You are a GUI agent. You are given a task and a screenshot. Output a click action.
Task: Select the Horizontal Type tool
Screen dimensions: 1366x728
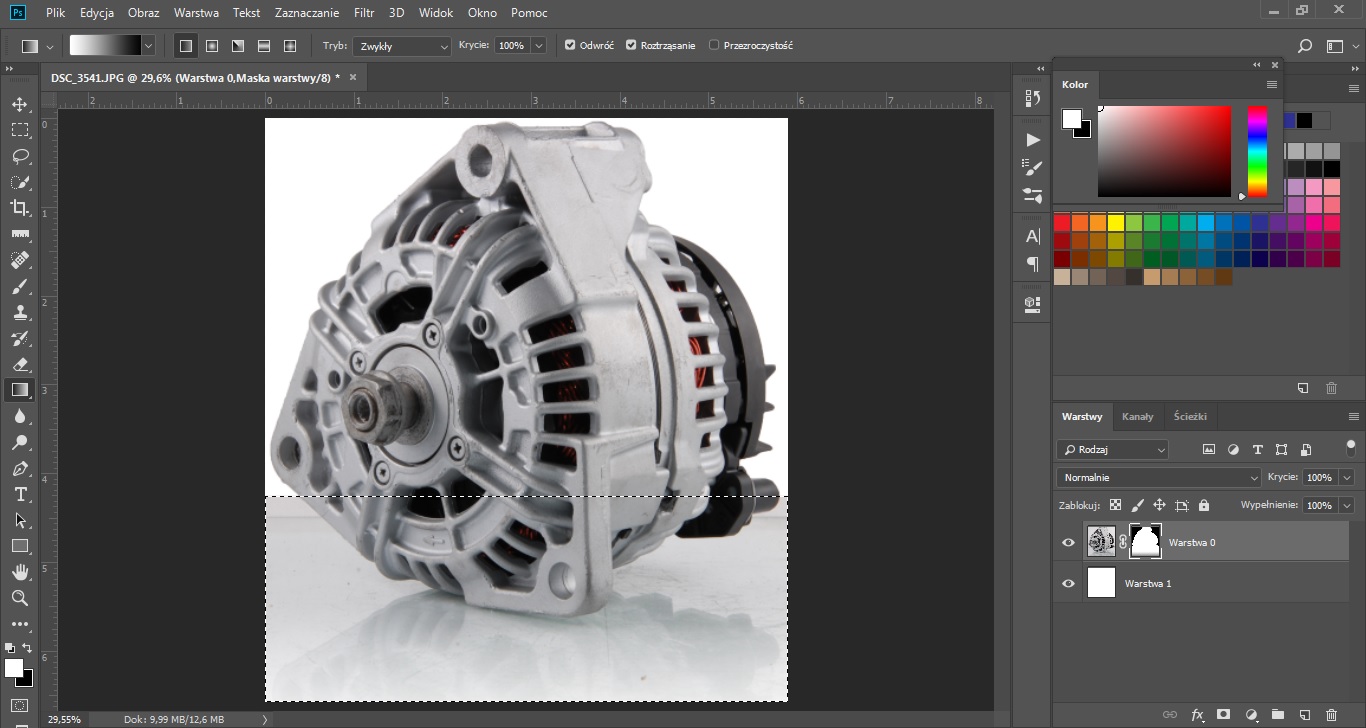pyautogui.click(x=20, y=494)
